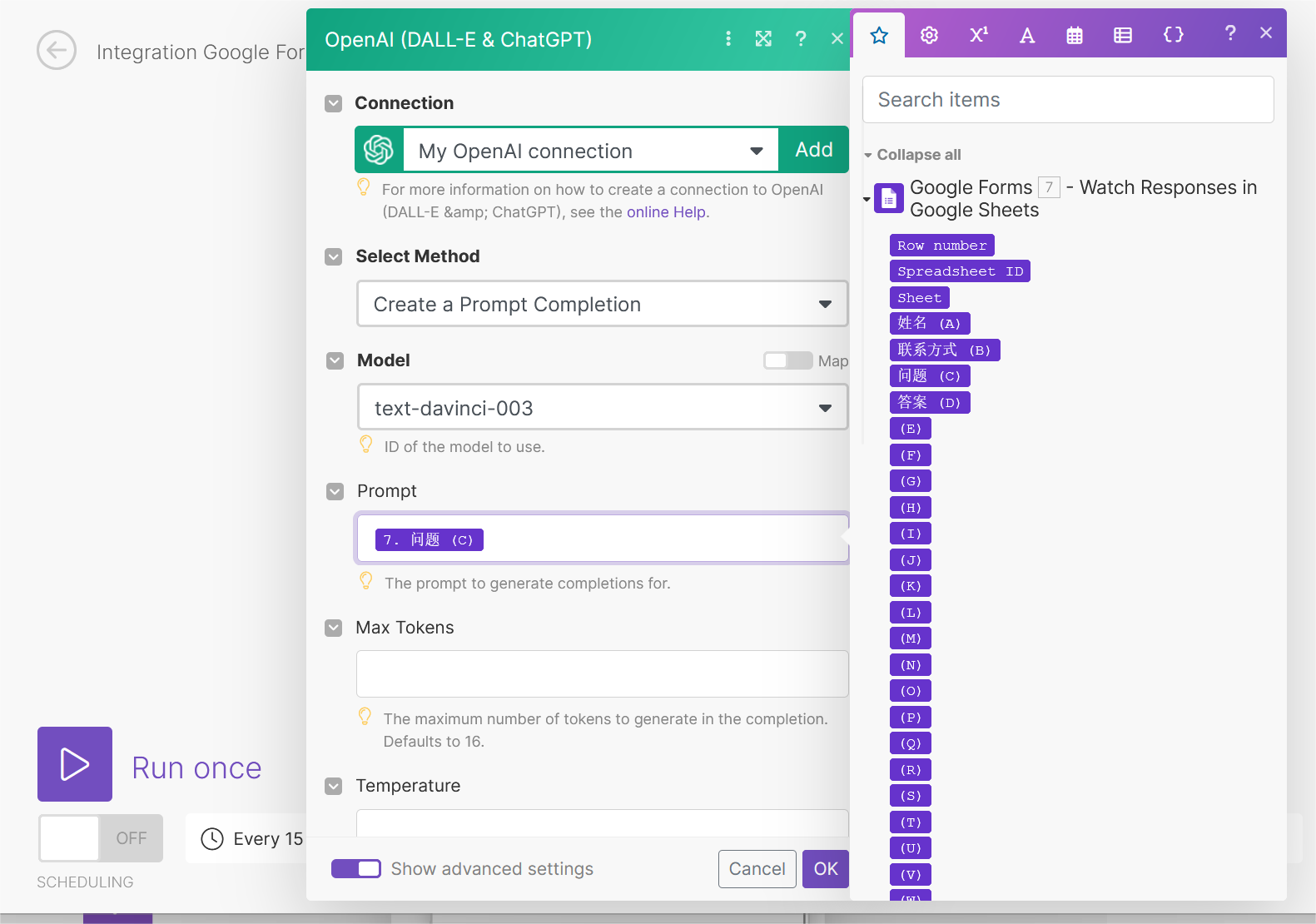Collapse the Google Forms module tree

pyautogui.click(x=867, y=199)
